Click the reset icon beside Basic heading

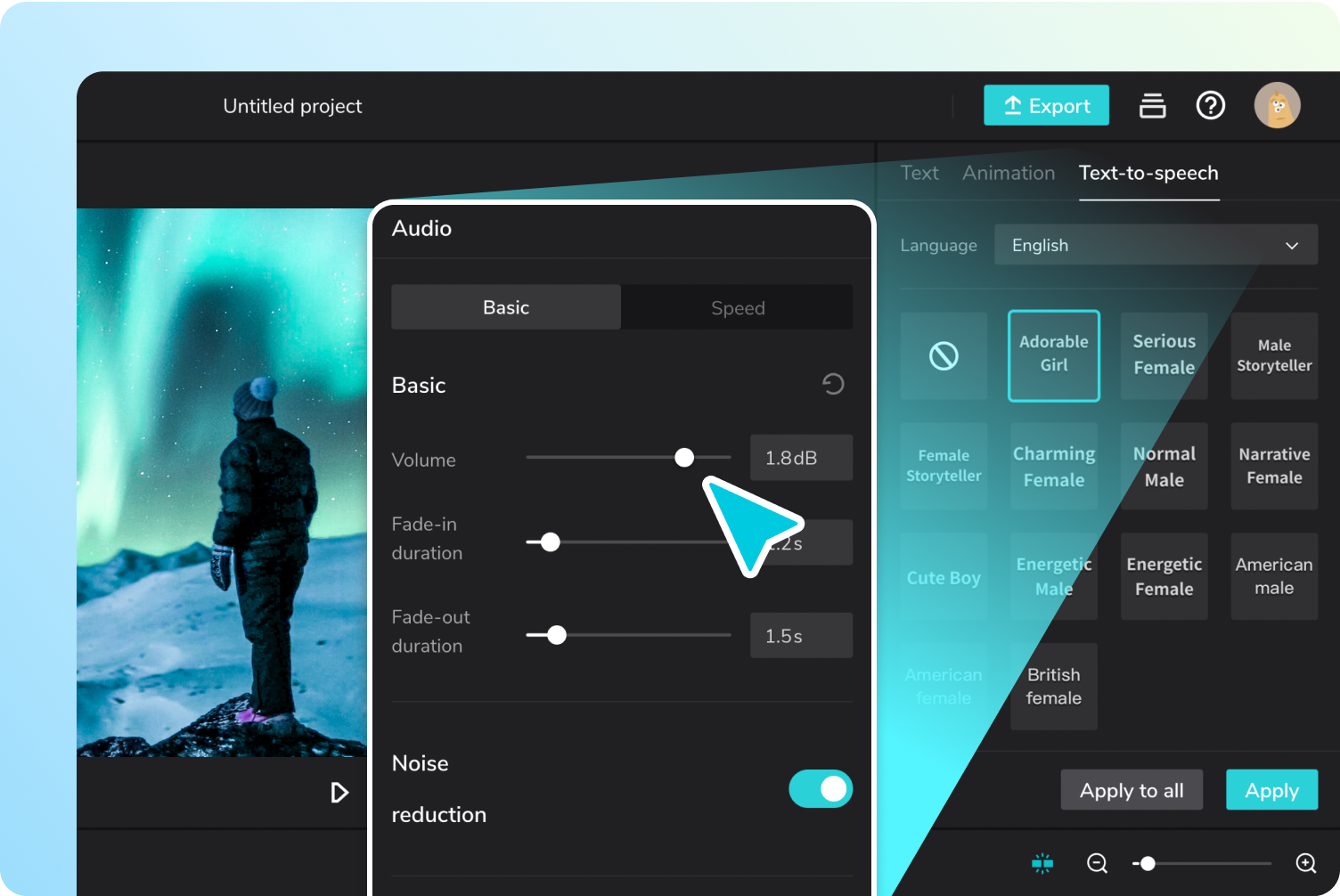tap(833, 384)
